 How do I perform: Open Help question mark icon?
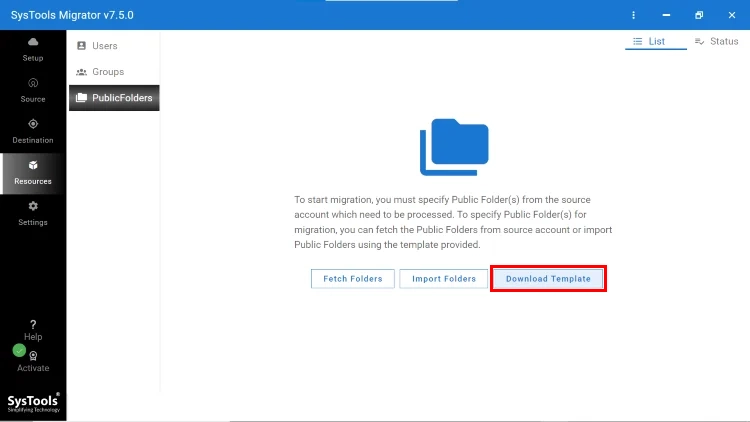pyautogui.click(x=33, y=325)
